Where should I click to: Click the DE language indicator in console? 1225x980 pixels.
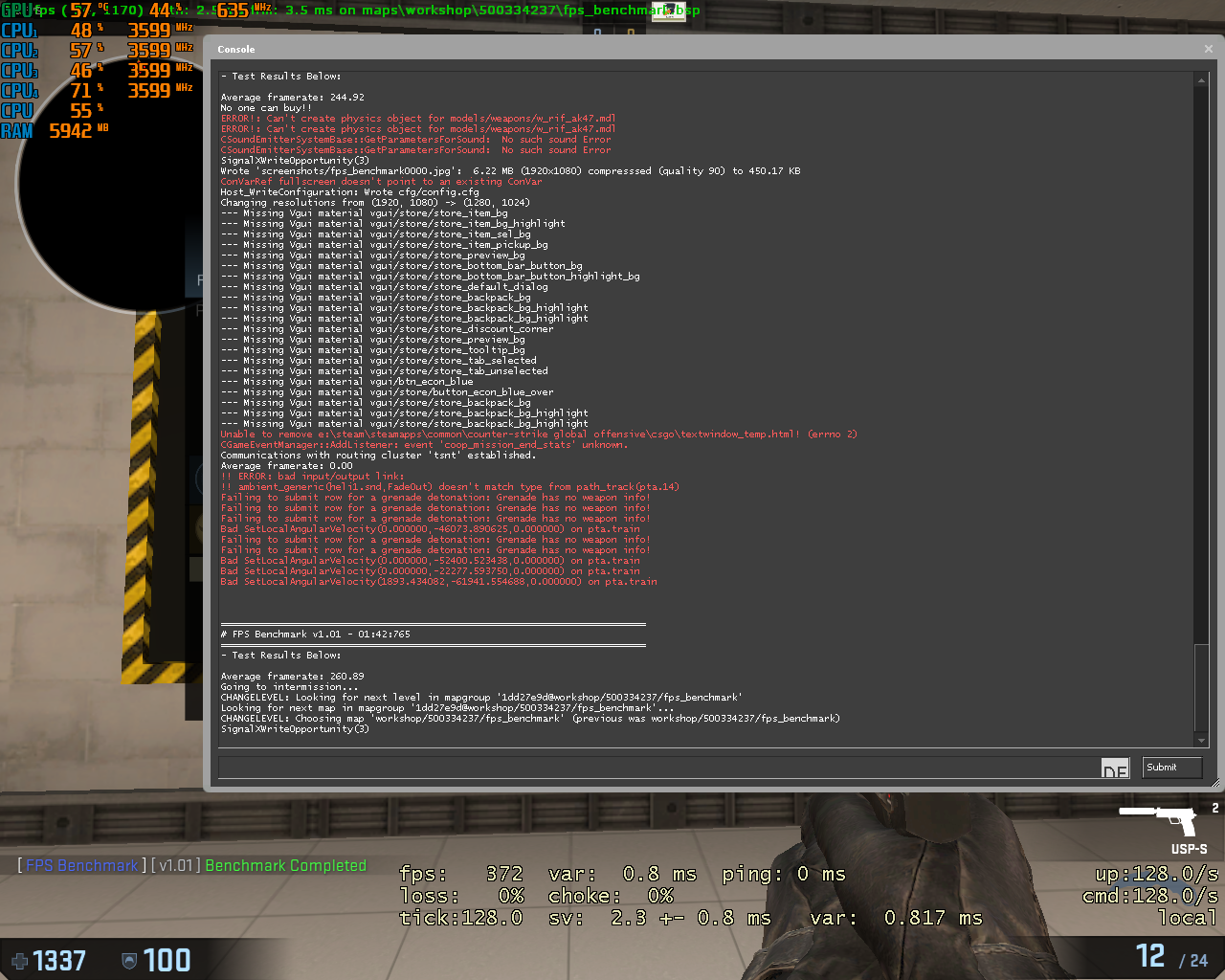pyautogui.click(x=1115, y=769)
